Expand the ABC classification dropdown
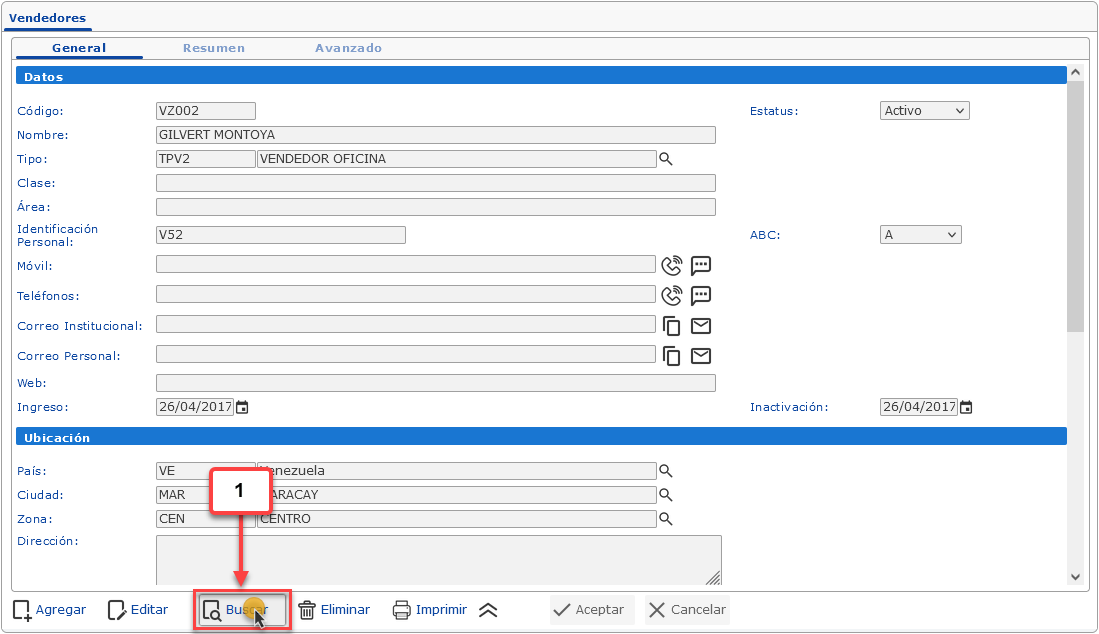The image size is (1099, 634). 920,235
